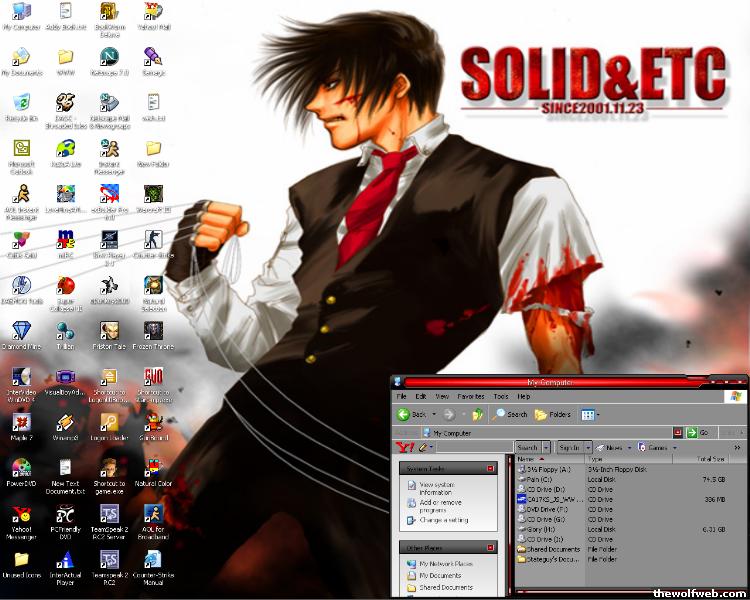Image resolution: width=750 pixels, height=600 pixels.
Task: Click the Up folder toolbar icon
Action: (x=478, y=414)
